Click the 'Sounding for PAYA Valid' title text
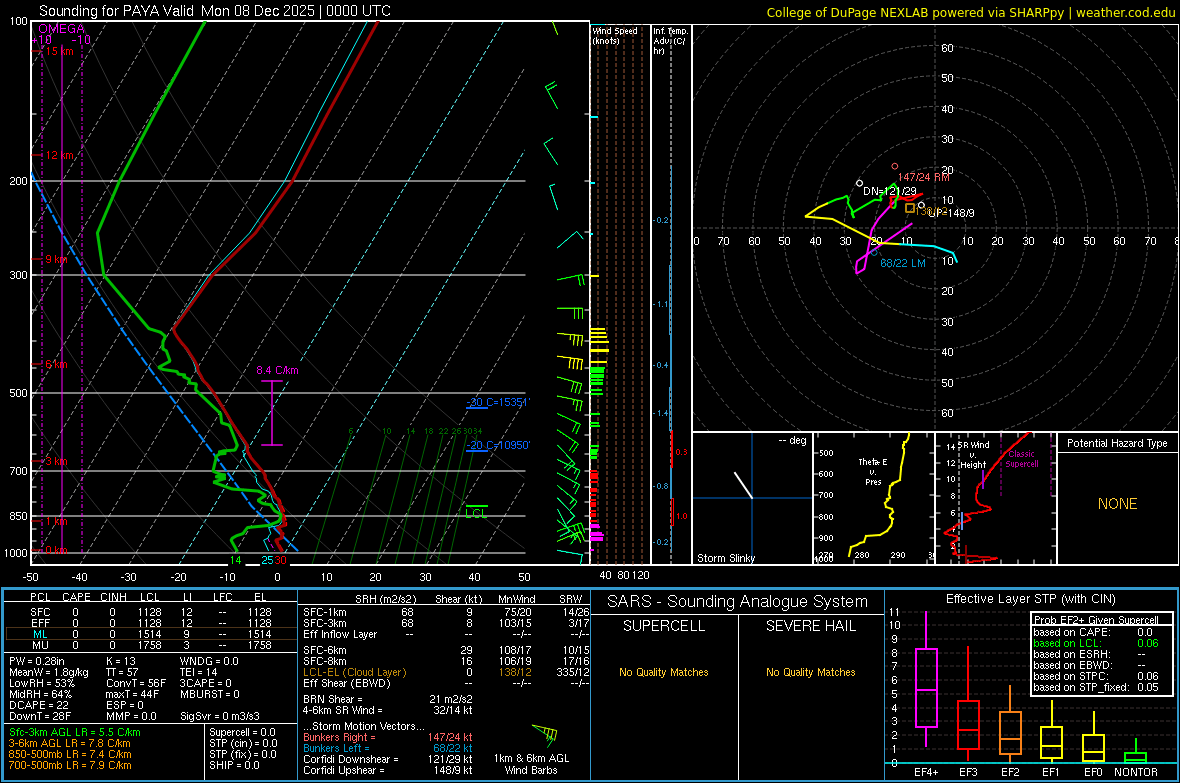This screenshot has width=1180, height=783. (117, 11)
